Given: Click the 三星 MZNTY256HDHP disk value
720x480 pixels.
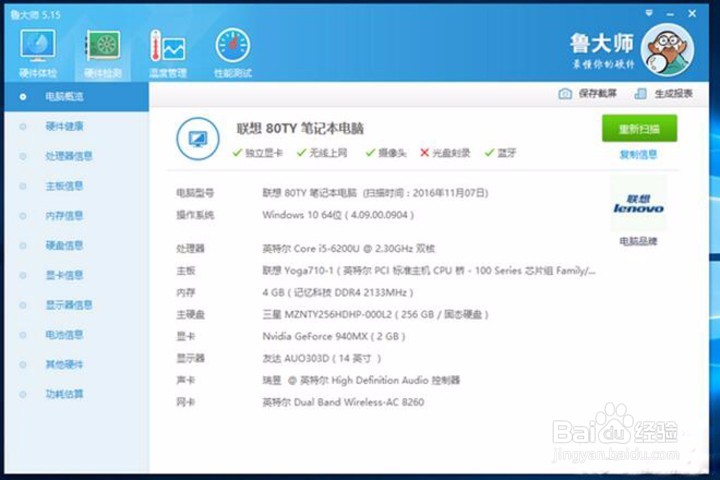Looking at the screenshot, I should [x=375, y=315].
